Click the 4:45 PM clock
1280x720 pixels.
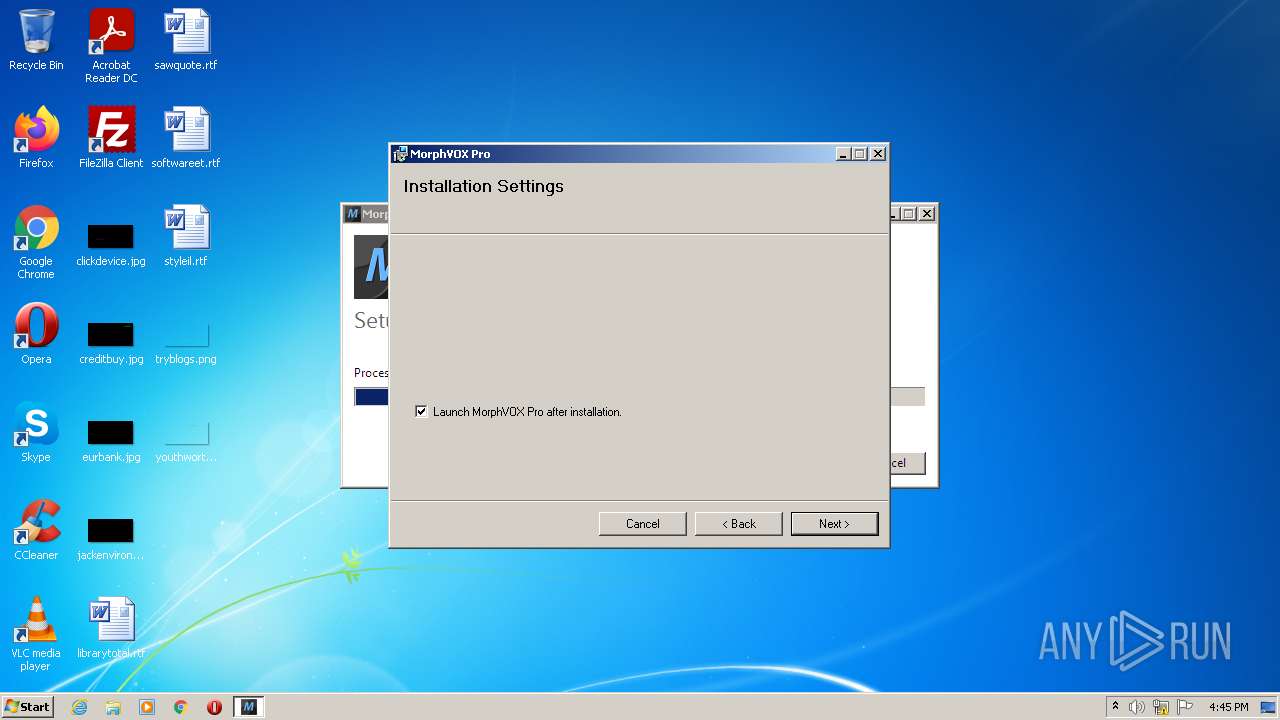coord(1228,707)
